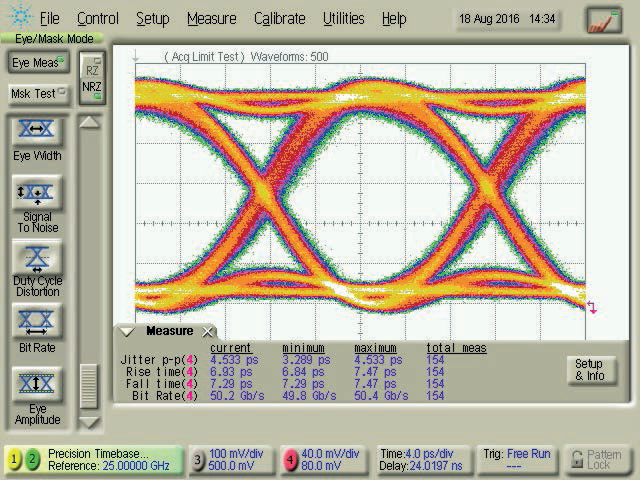This screenshot has height=480, width=640.
Task: Click the Signal To Noise measurement icon
Action: tap(37, 193)
